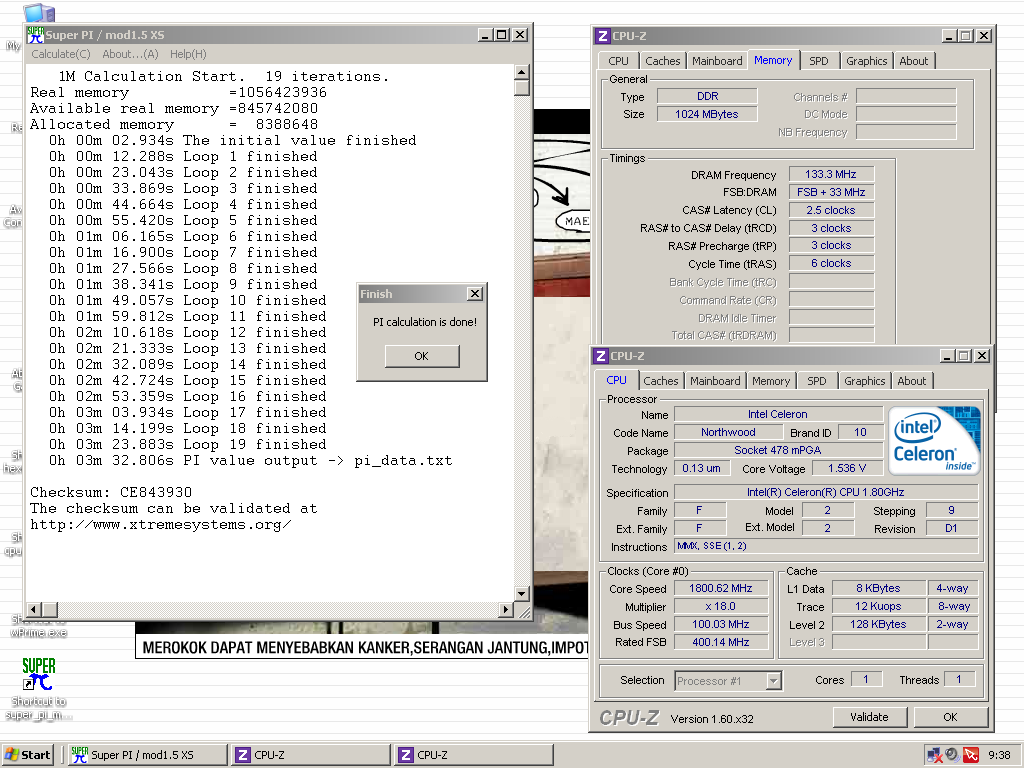Click the memory Size 1024 MBytes field
This screenshot has width=1024, height=768.
coord(707,114)
